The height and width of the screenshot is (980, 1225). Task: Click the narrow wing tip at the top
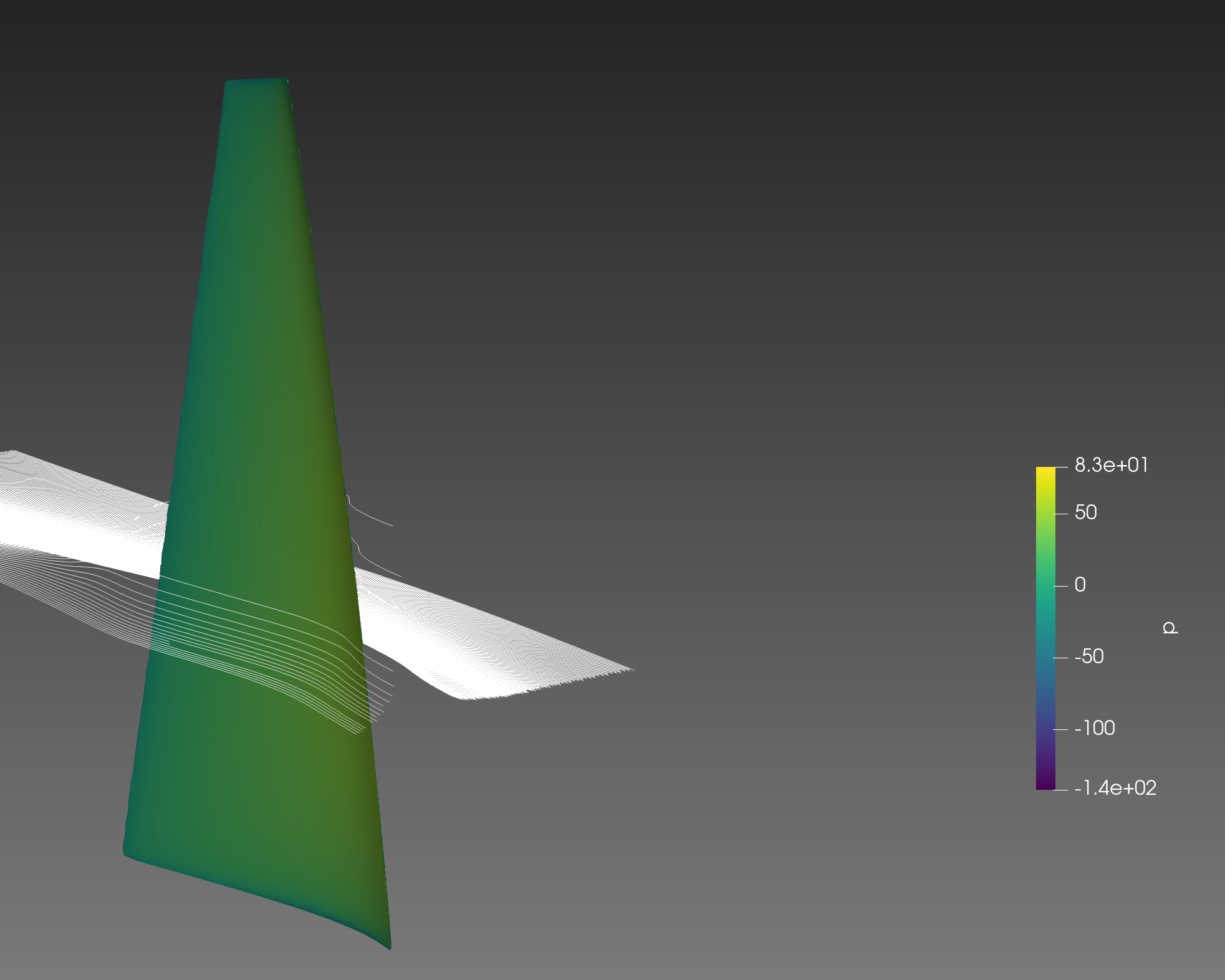(256, 87)
